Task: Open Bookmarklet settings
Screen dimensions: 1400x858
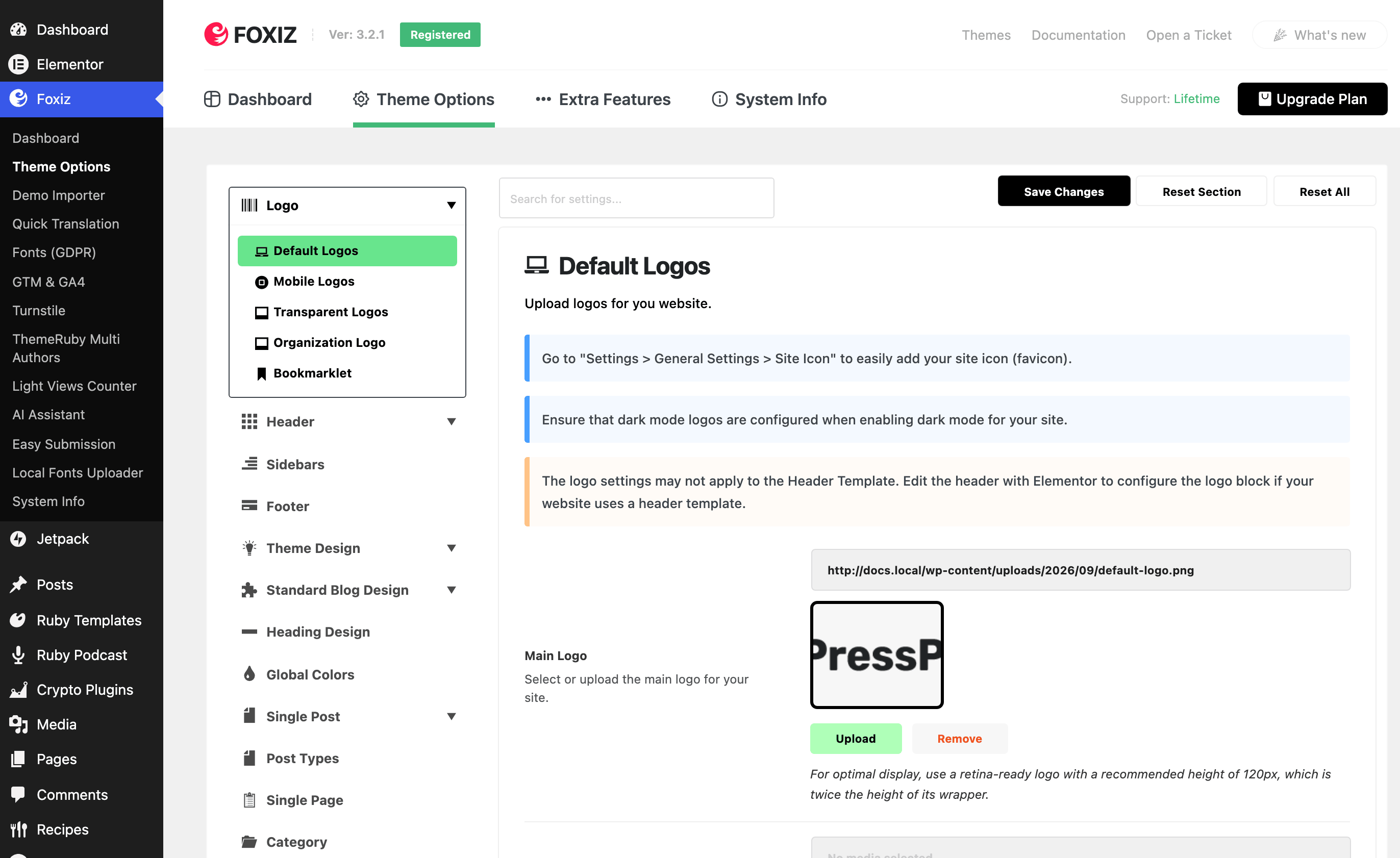Action: point(346,373)
